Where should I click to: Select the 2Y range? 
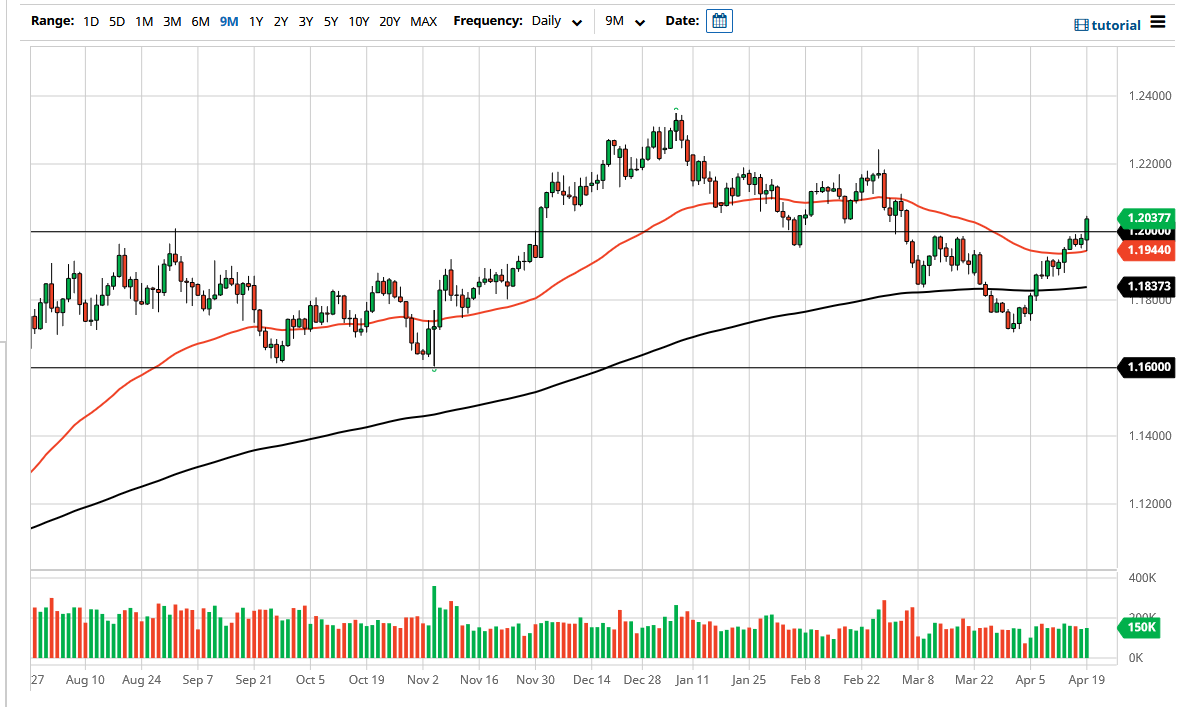coord(280,22)
